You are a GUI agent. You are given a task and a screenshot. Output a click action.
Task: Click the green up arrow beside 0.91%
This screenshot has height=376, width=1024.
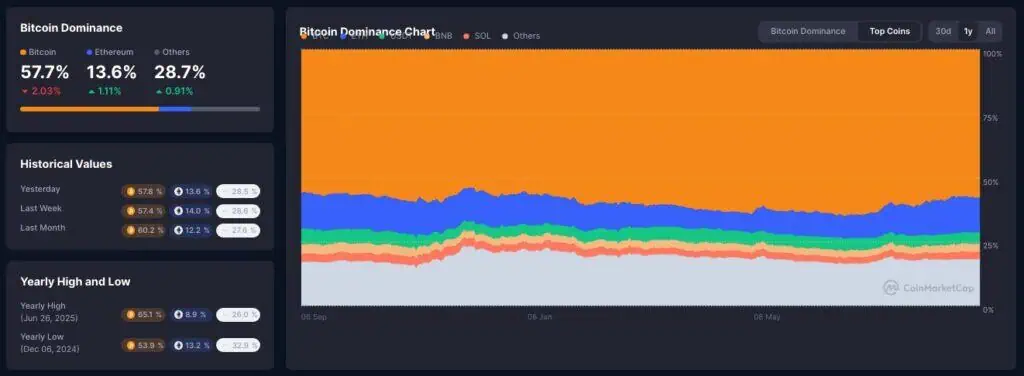159,91
